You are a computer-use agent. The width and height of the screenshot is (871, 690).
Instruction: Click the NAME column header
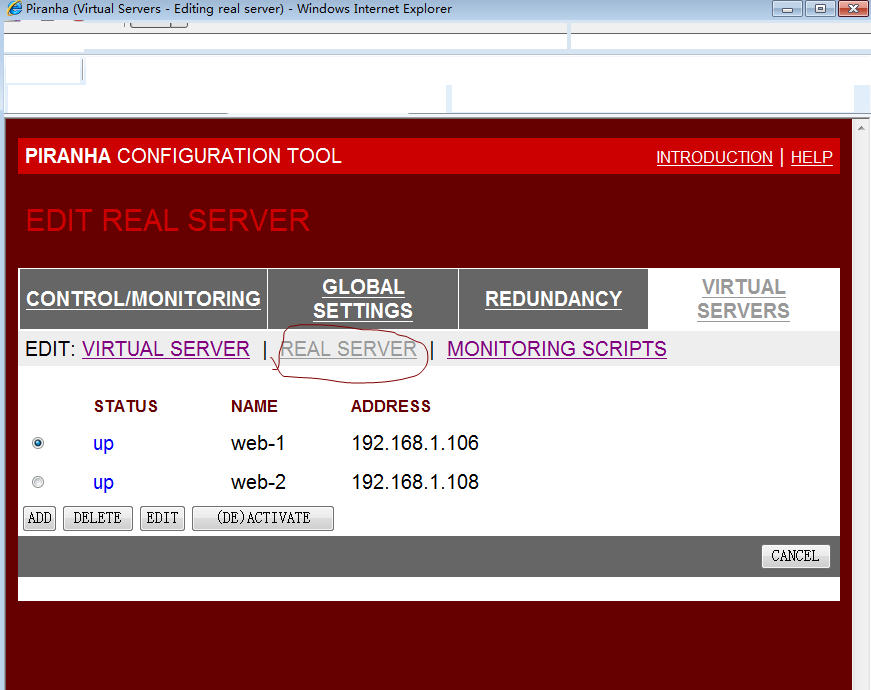tap(254, 406)
